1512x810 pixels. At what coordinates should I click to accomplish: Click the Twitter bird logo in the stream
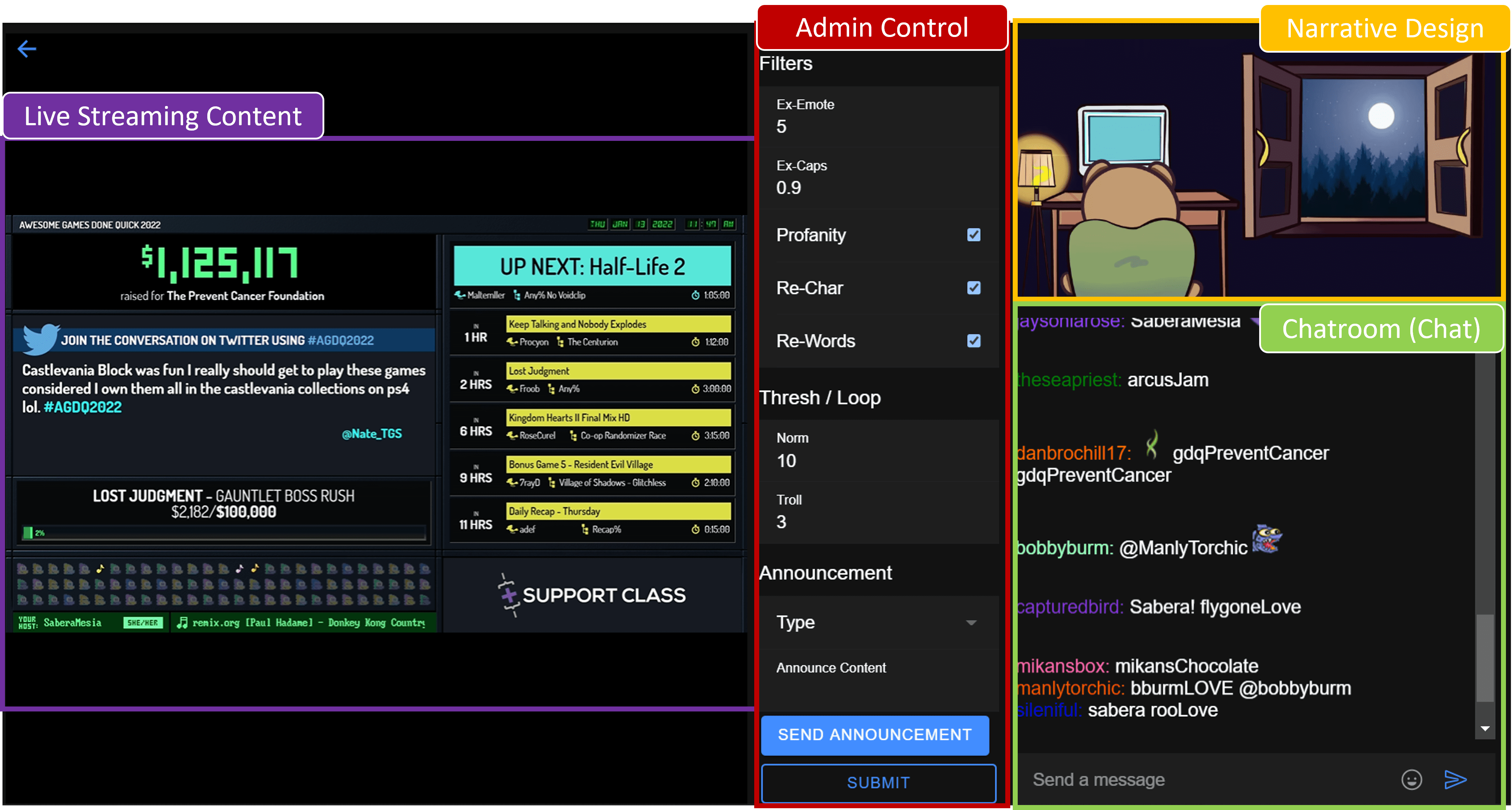click(41, 339)
